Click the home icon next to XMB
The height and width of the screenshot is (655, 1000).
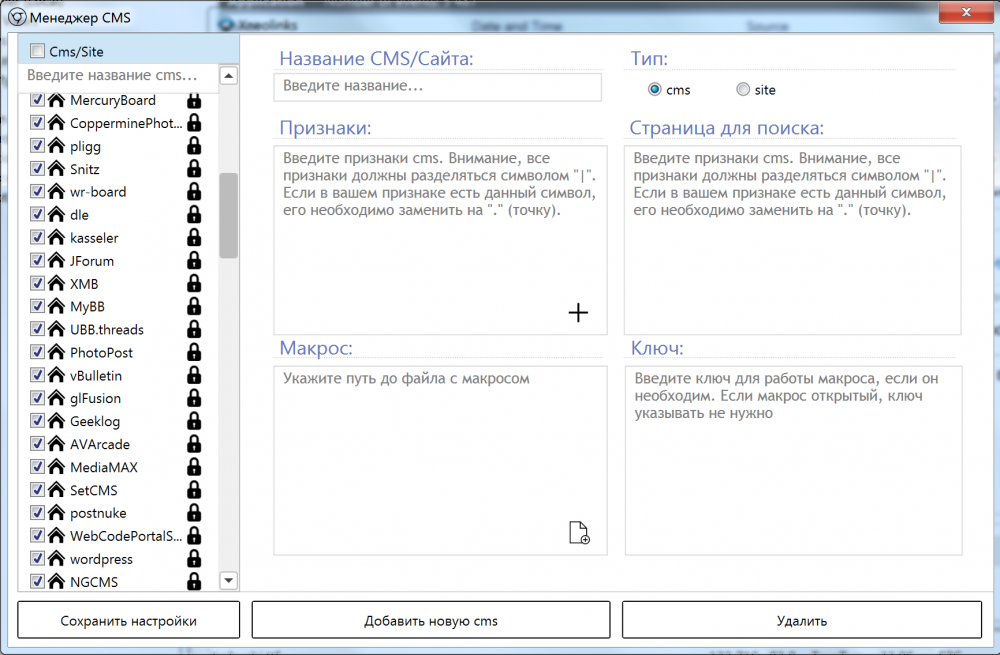pos(56,283)
